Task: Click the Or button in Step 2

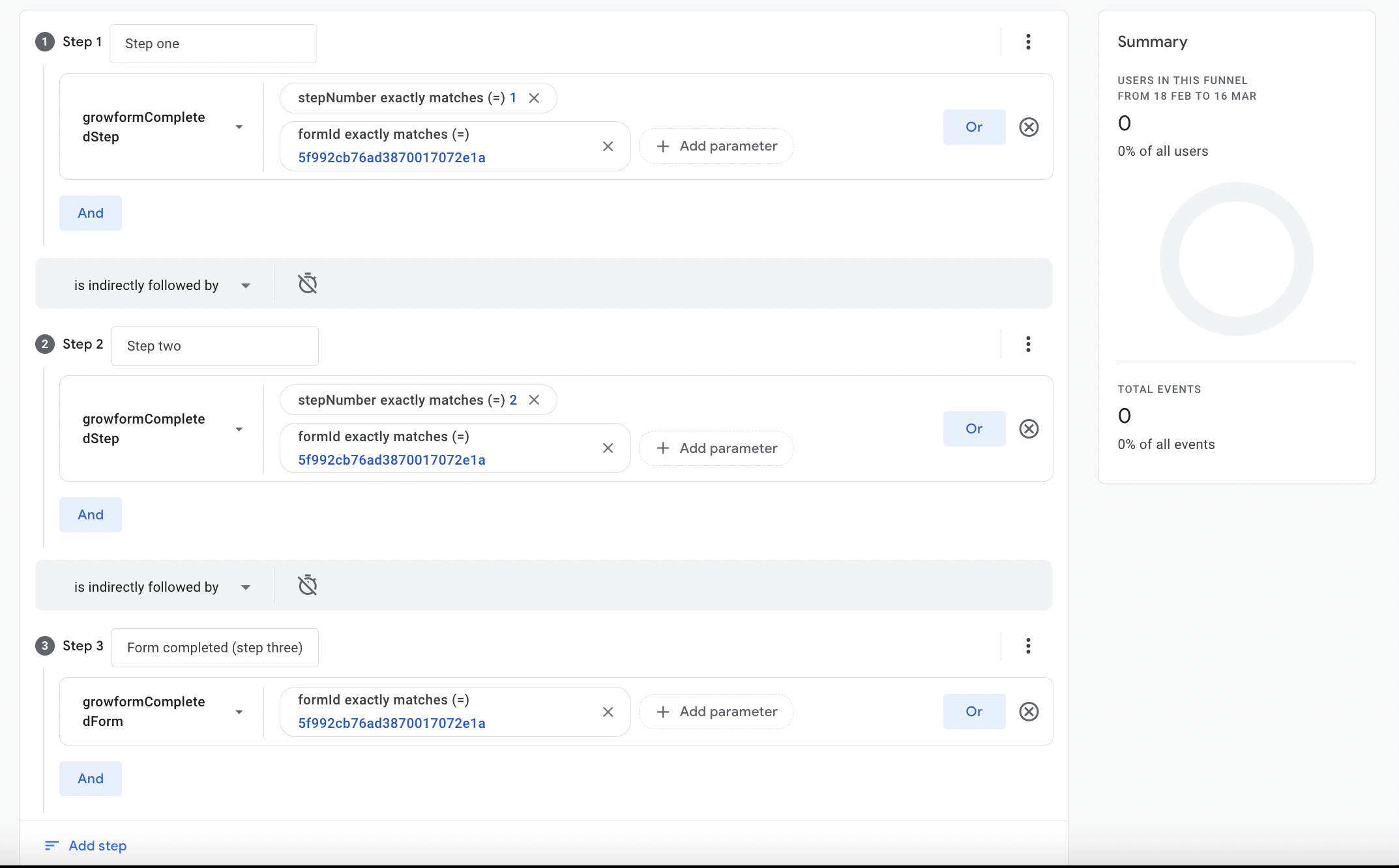Action: click(x=974, y=429)
